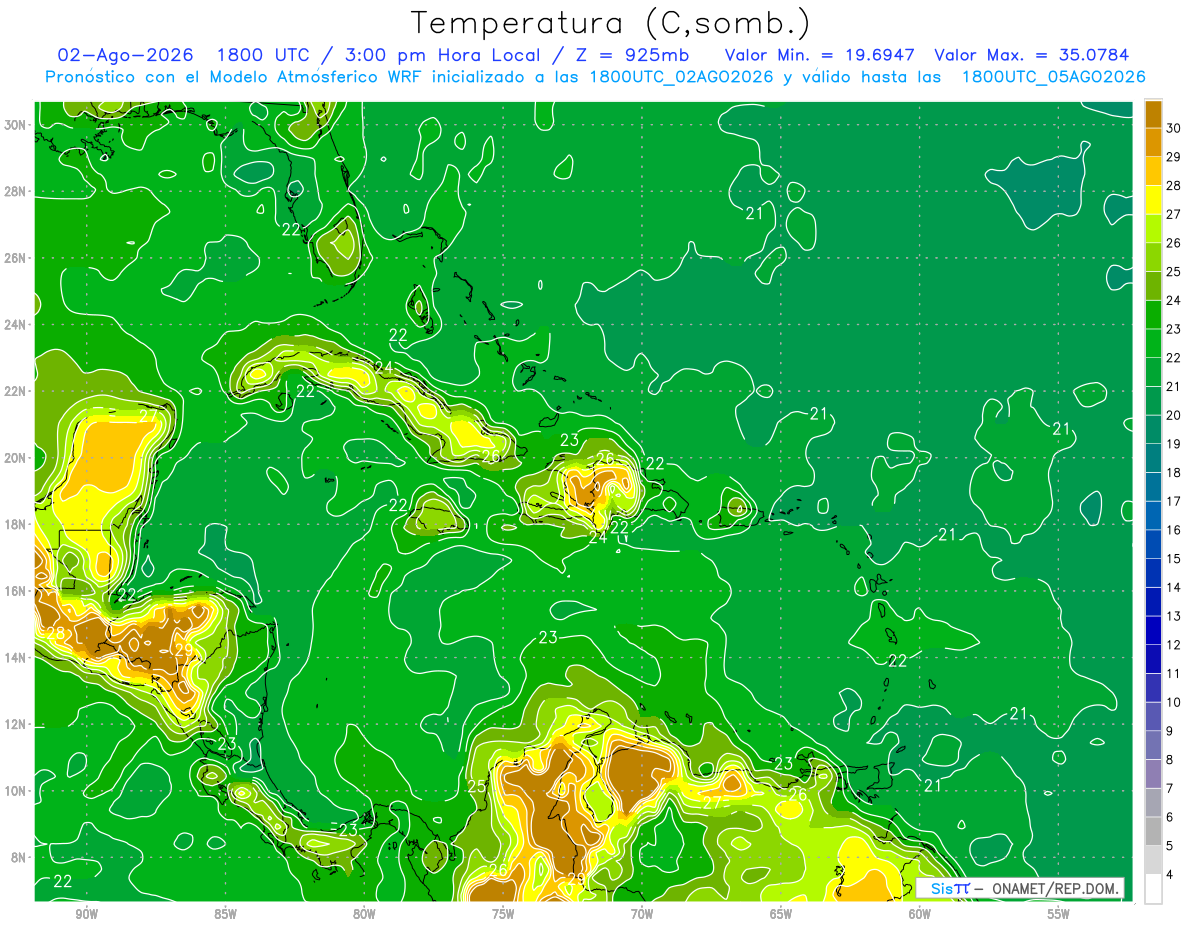Click the "28N" latitude axis label
The width and height of the screenshot is (1200, 927).
click(17, 191)
